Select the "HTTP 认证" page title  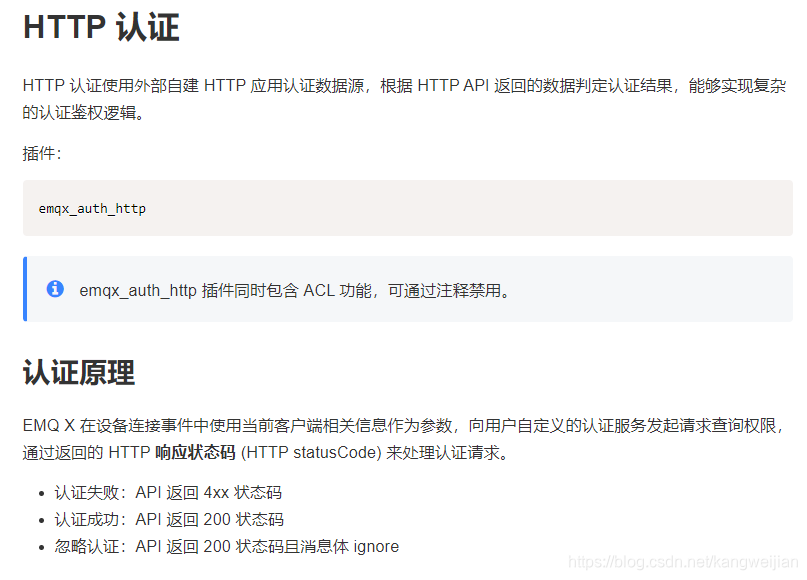point(100,27)
